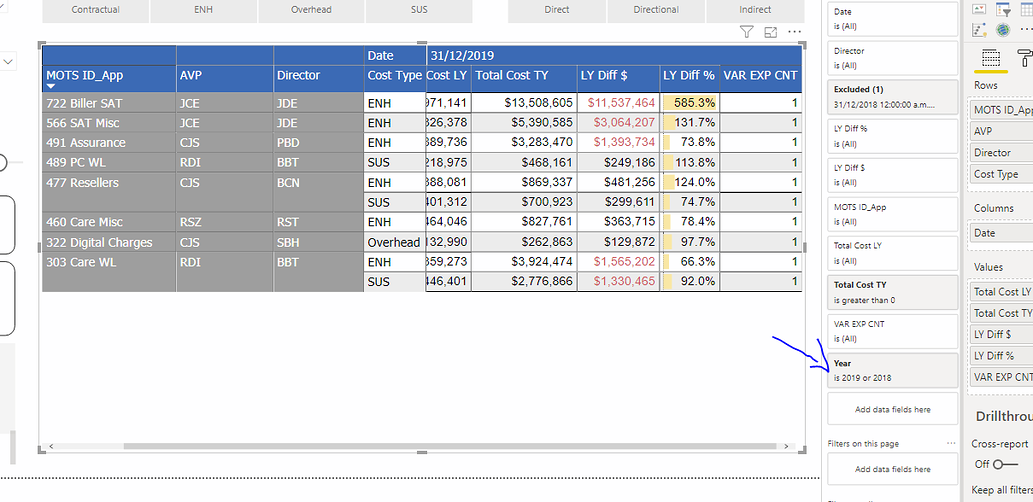1033x502 pixels.
Task: Sort by LY Diff $ column header
Action: pyautogui.click(x=619, y=78)
